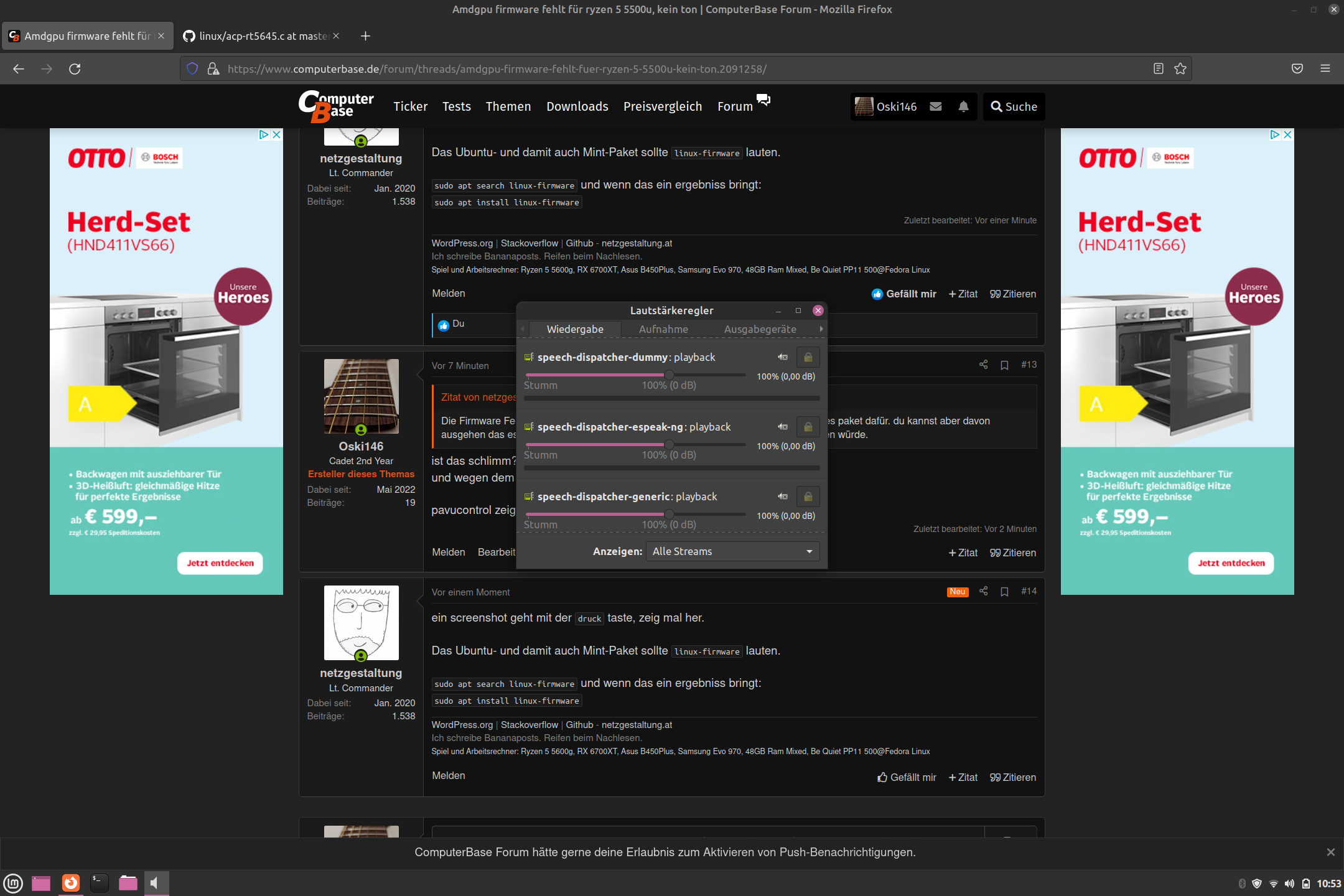Image resolution: width=1344 pixels, height=896 pixels.
Task: Click the browser URL address field
Action: pyautogui.click(x=622, y=68)
